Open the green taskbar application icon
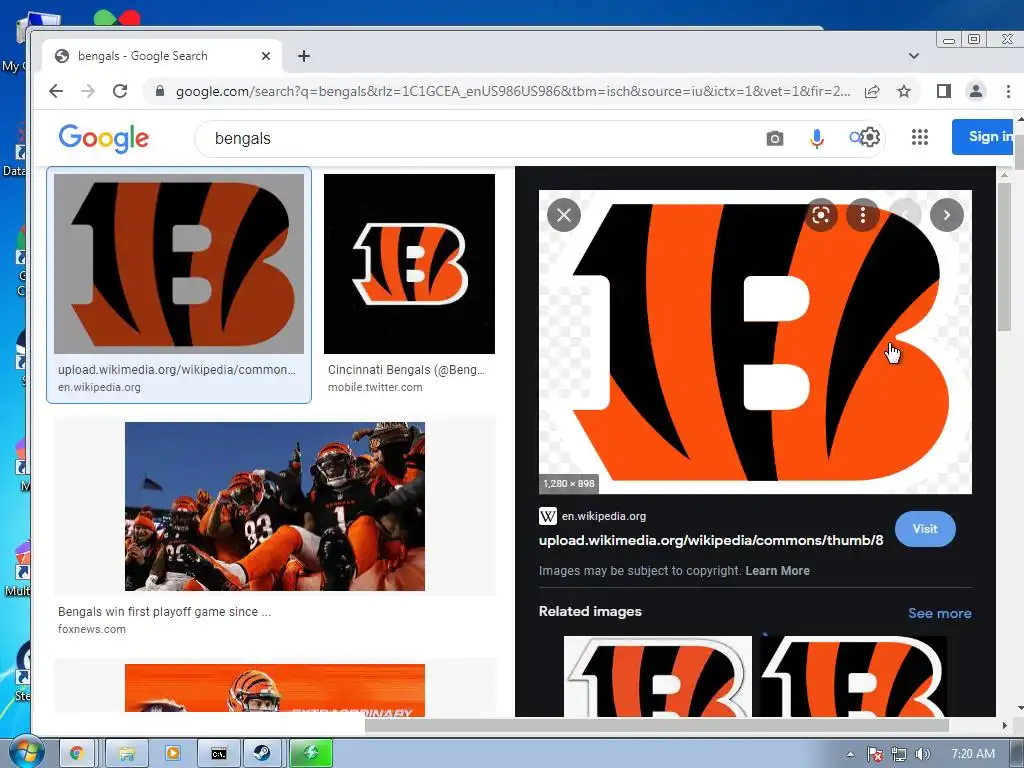This screenshot has width=1024, height=768. (311, 753)
